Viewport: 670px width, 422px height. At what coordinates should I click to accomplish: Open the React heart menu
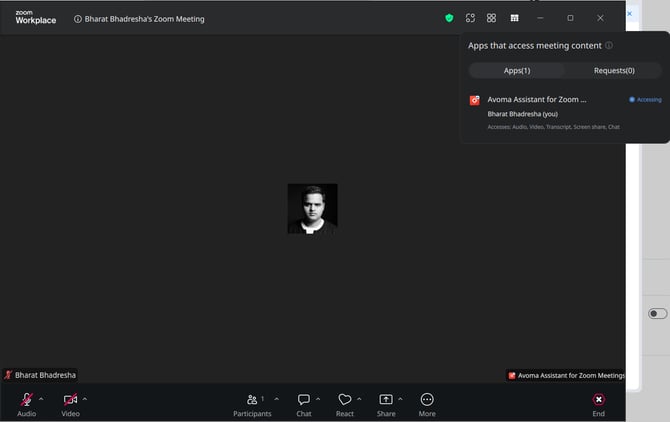(x=344, y=404)
